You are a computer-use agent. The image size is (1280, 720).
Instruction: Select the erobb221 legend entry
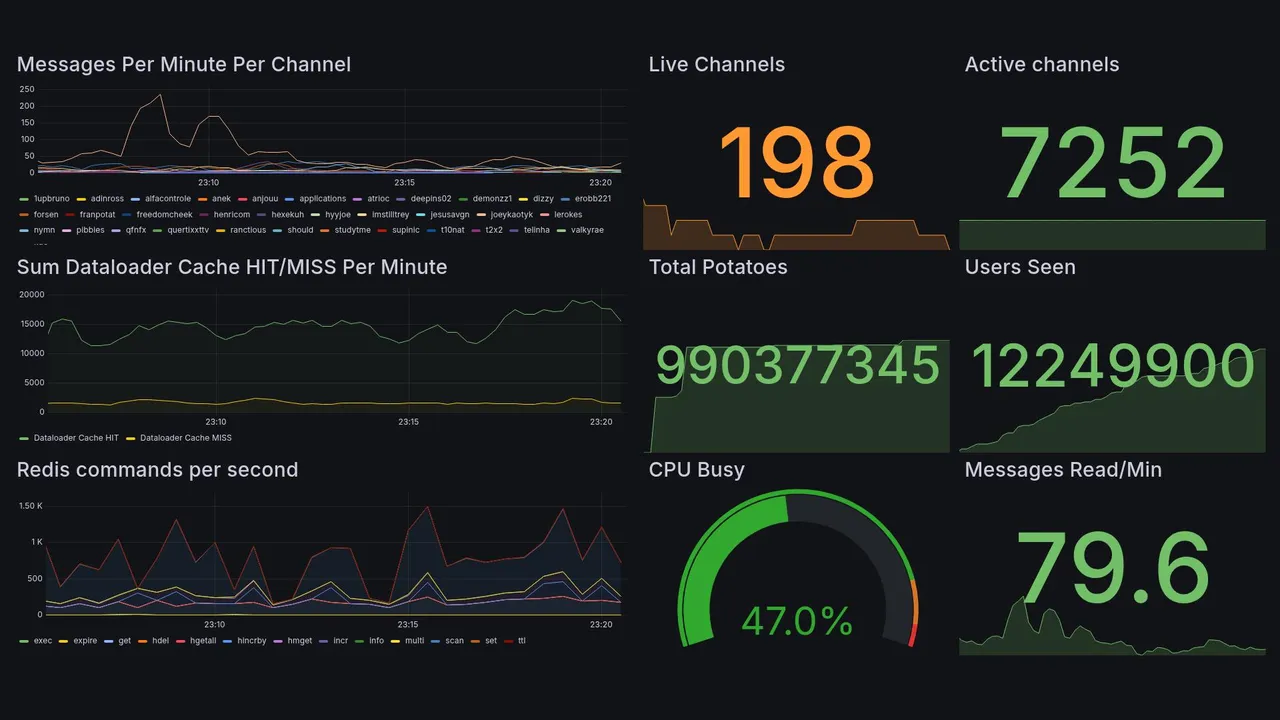[586, 199]
